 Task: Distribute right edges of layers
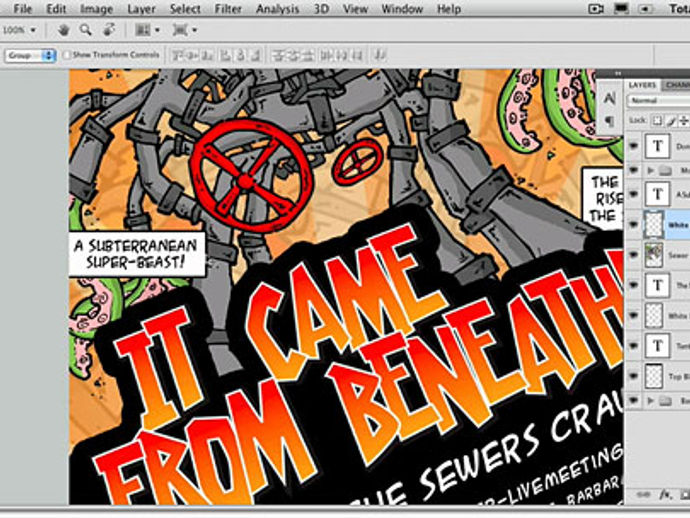tap(357, 55)
